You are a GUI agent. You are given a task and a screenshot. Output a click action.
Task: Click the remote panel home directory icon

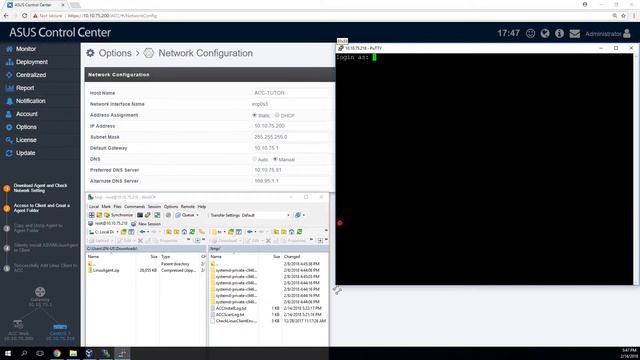pos(291,232)
